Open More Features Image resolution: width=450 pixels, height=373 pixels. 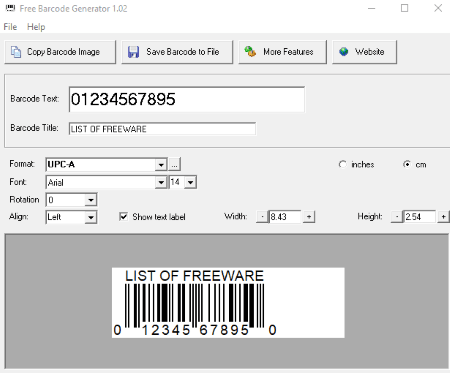tap(283, 52)
